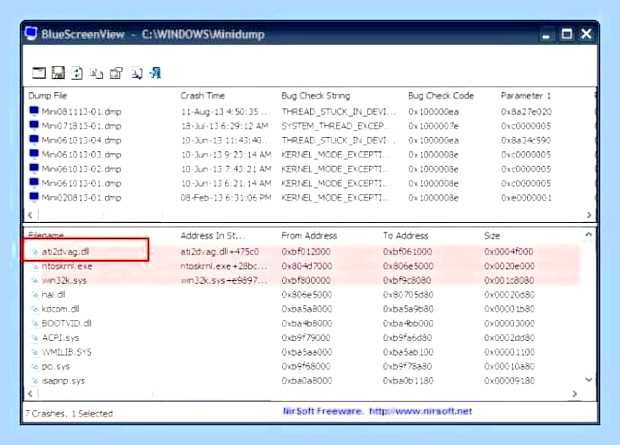Click upper pane scrollbar right arrow
Image resolution: width=620 pixels, height=445 pixels.
pos(589,215)
